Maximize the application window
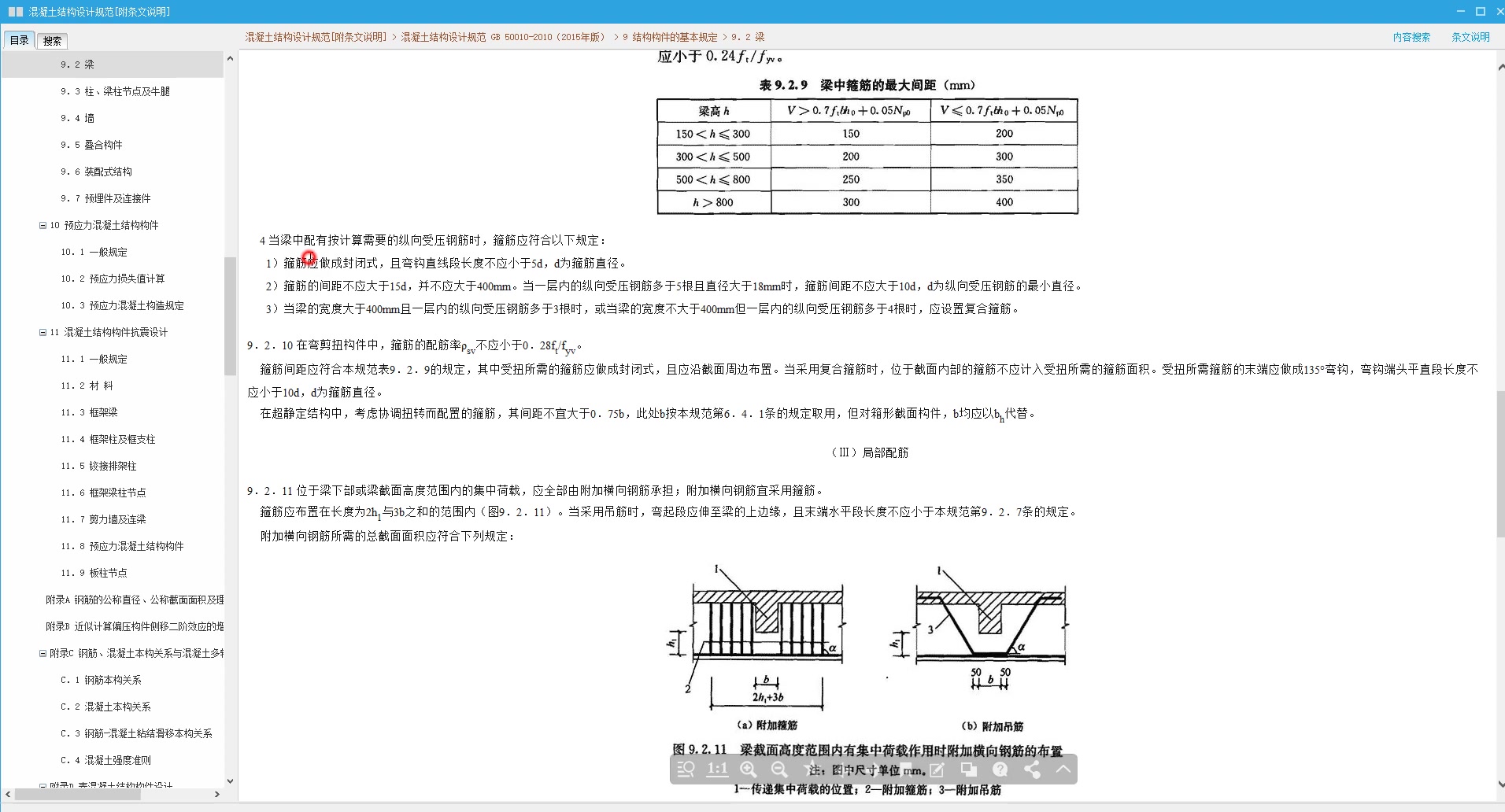This screenshot has height=812, width=1505. pyautogui.click(x=1480, y=11)
